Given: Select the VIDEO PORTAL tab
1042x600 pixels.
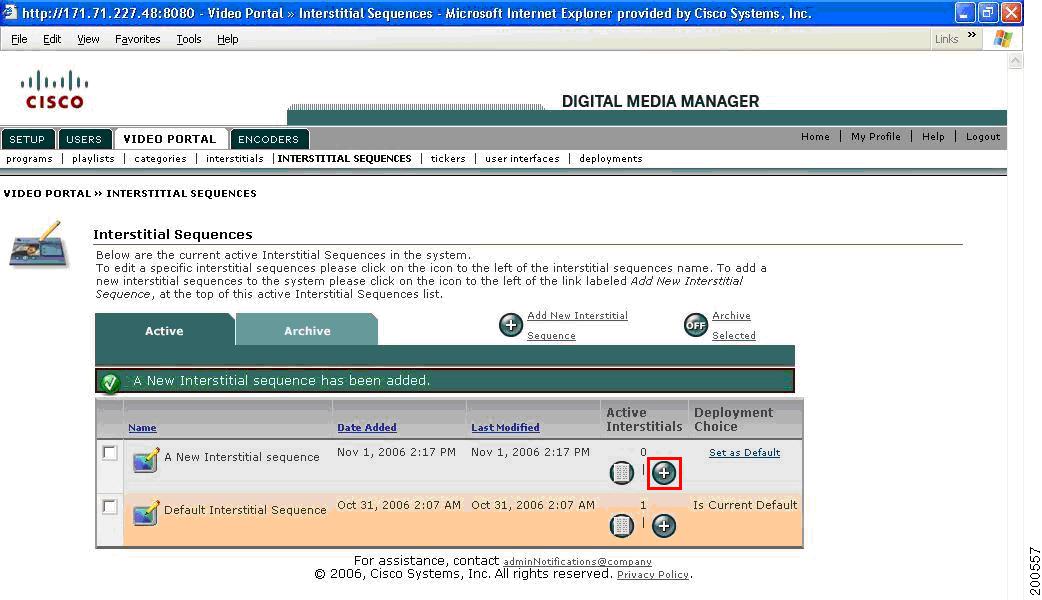Looking at the screenshot, I should [170, 139].
